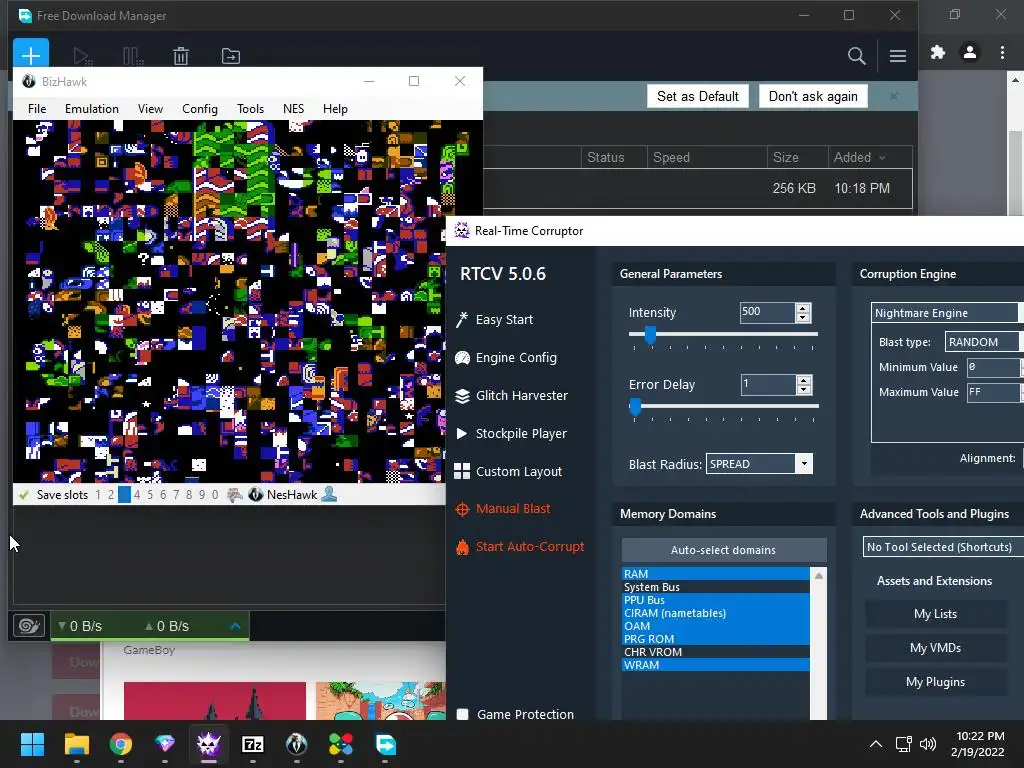
Task: Toggle PRG ROM memory domain
Action: point(715,639)
